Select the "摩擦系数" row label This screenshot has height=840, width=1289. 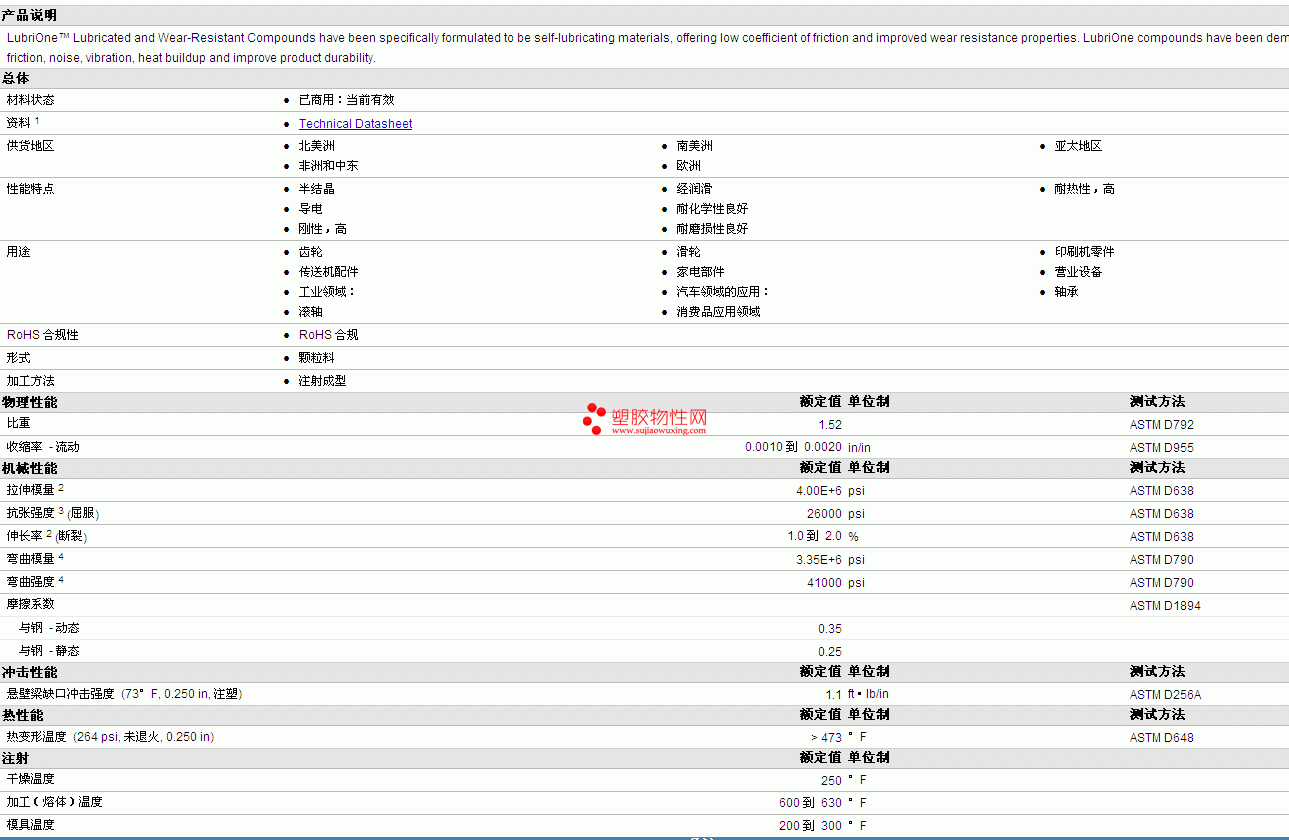pyautogui.click(x=31, y=604)
